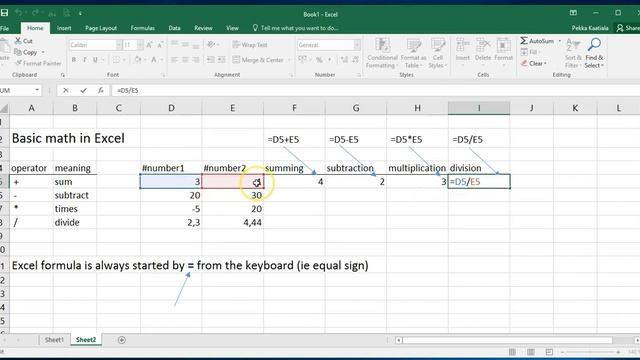Image resolution: width=640 pixels, height=360 pixels.
Task: Expand the Copy dropdown arrow
Action: (43, 52)
